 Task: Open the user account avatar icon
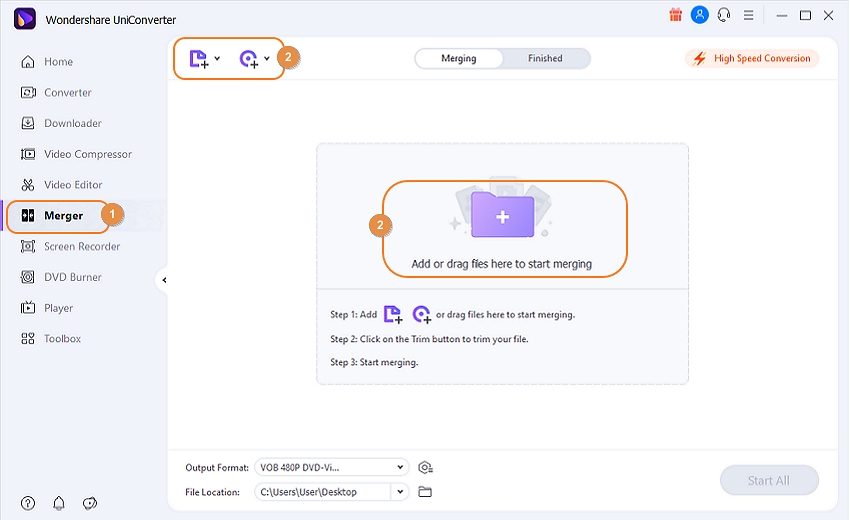click(x=700, y=15)
